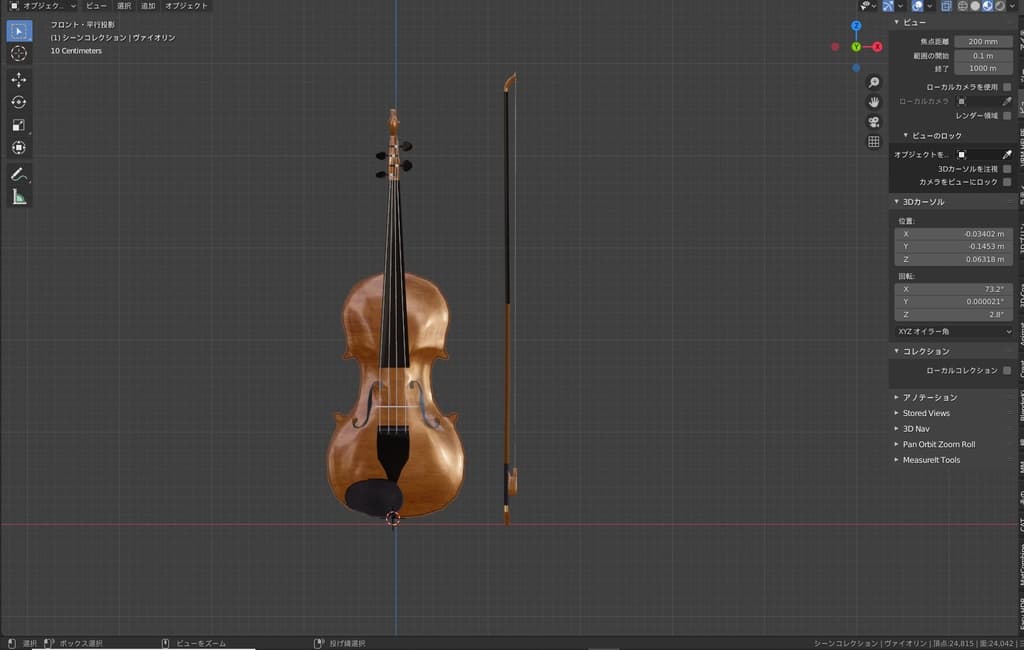Toggle camera view with camera icon
Screen dimensions: 1024x650
click(x=873, y=122)
